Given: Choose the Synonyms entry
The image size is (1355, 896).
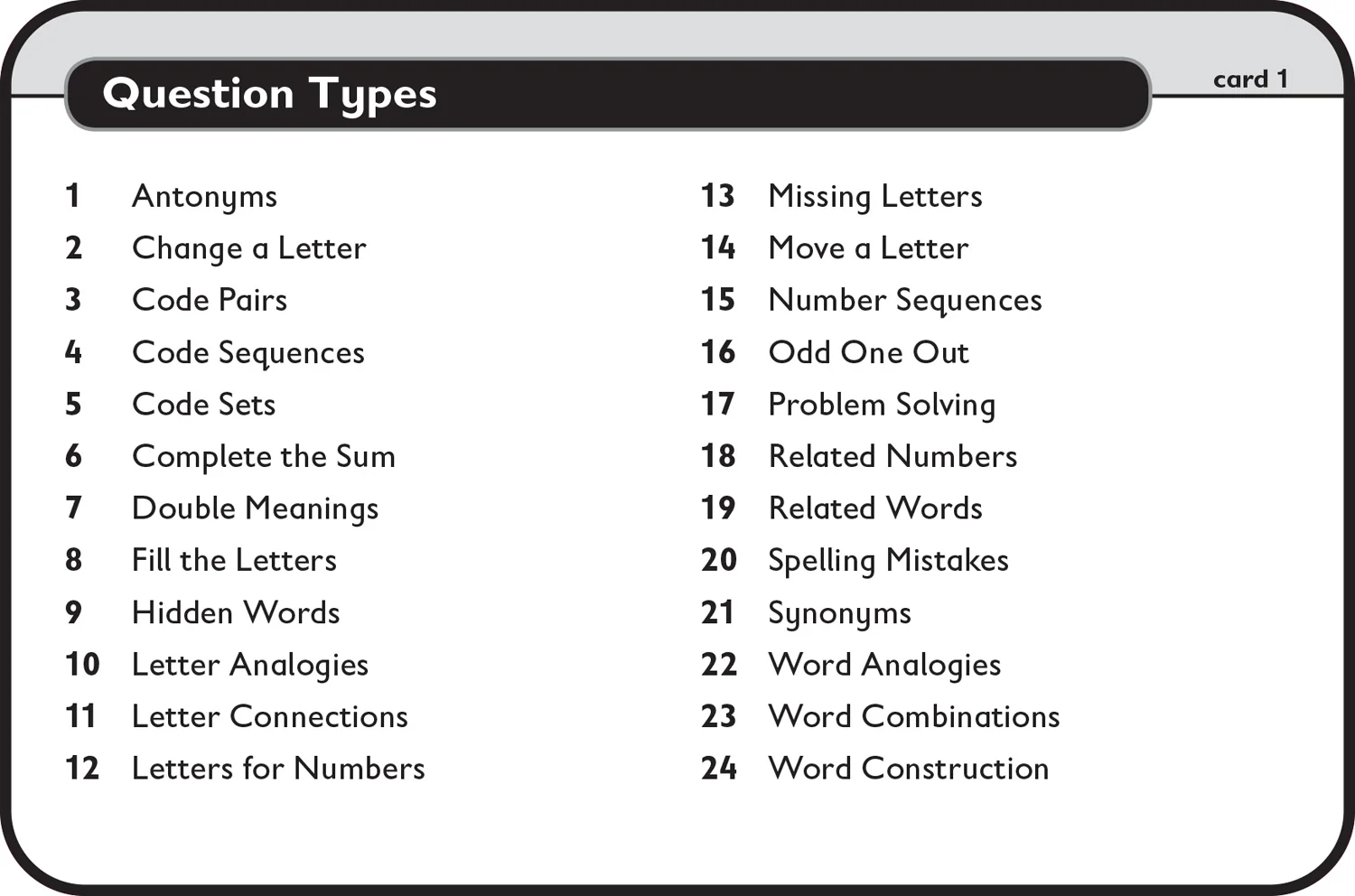Looking at the screenshot, I should [840, 614].
